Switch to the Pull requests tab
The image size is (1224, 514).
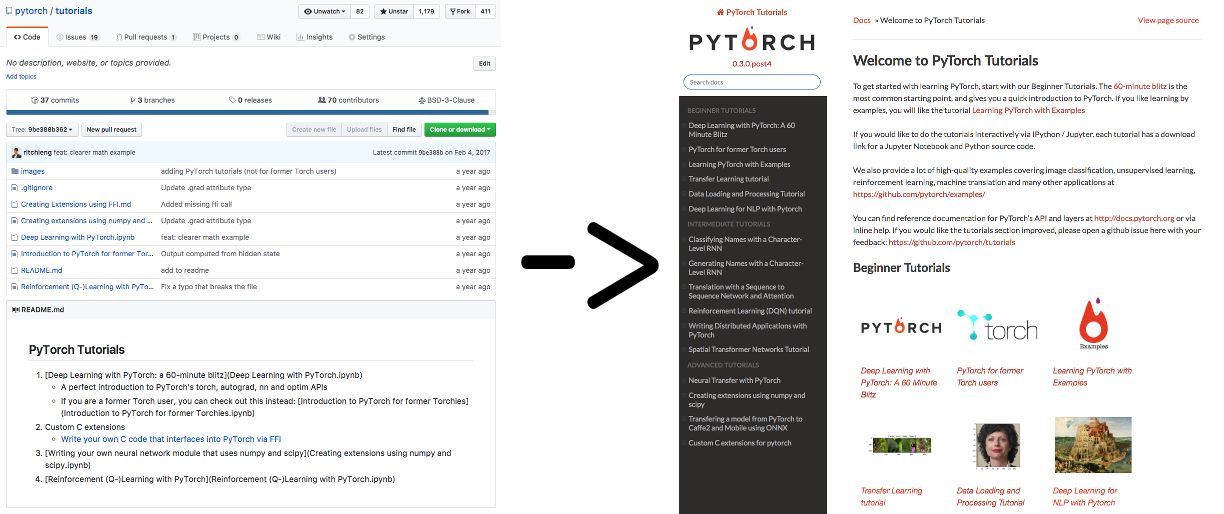tap(145, 37)
